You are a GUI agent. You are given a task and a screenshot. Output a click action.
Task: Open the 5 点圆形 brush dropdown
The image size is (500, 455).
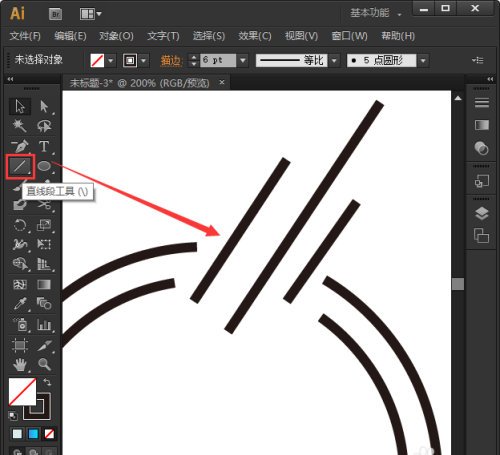[423, 61]
